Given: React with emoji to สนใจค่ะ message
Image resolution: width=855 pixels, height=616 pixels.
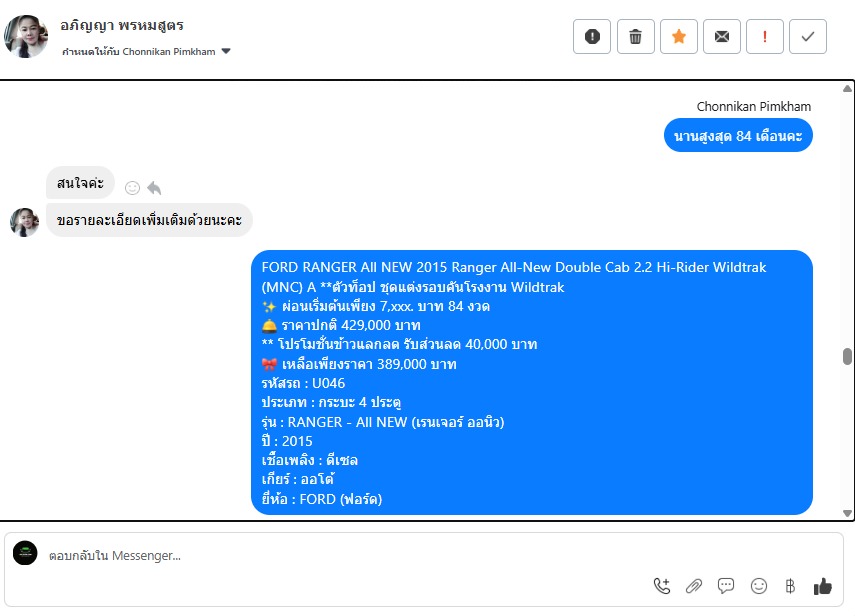Looking at the screenshot, I should [133, 188].
